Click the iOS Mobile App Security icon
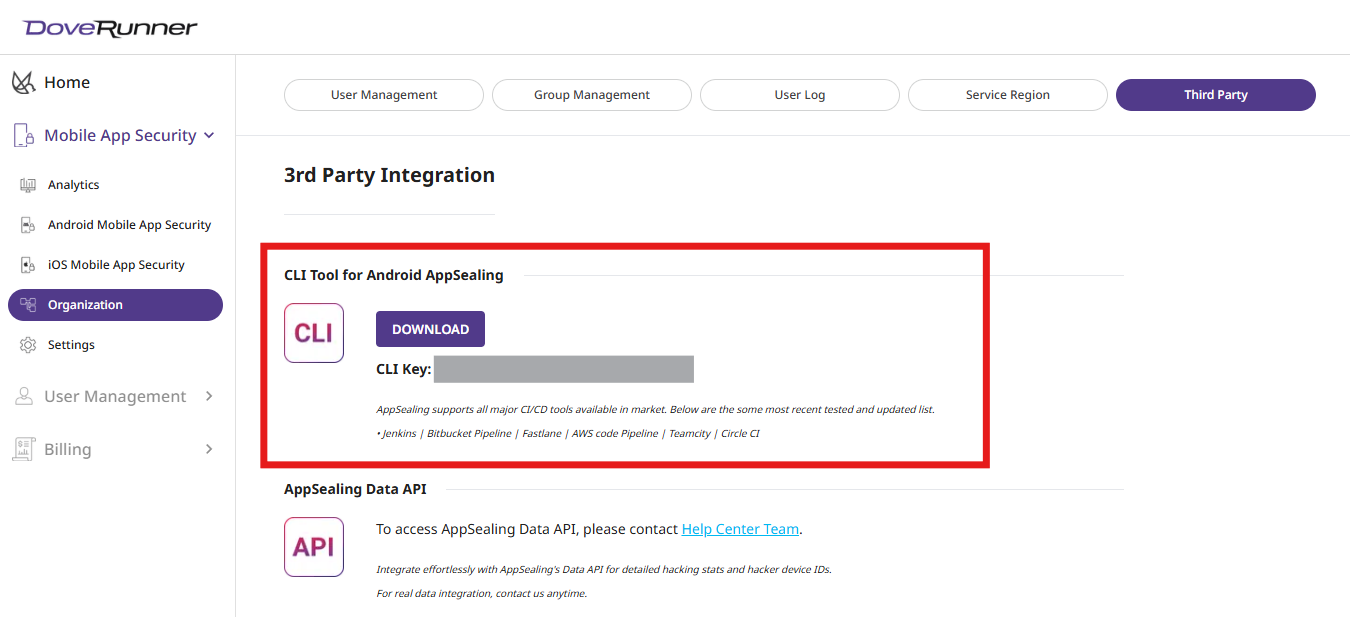The width and height of the screenshot is (1350, 617). pyautogui.click(x=28, y=265)
